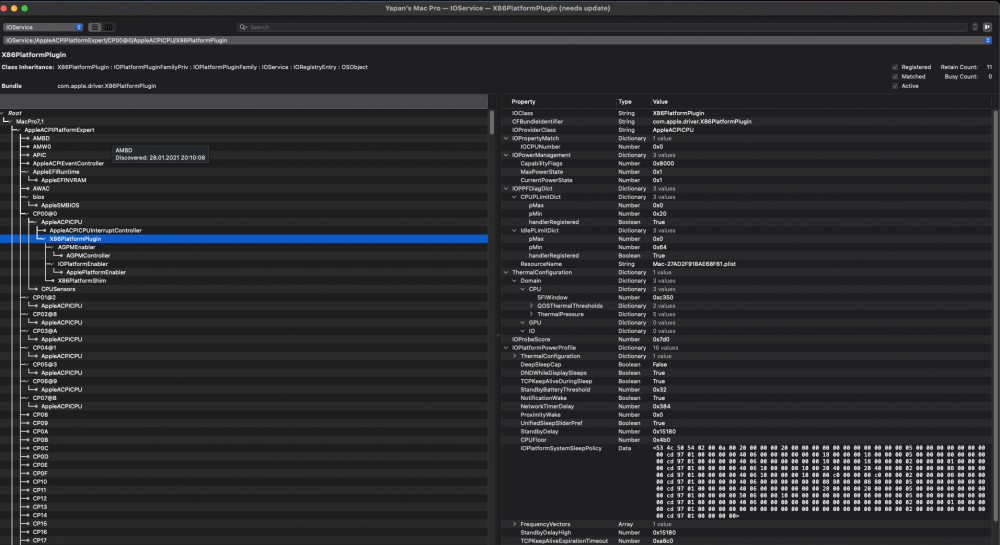Expand the FrequencyVectors array
The width and height of the screenshot is (1000, 545).
[515, 524]
